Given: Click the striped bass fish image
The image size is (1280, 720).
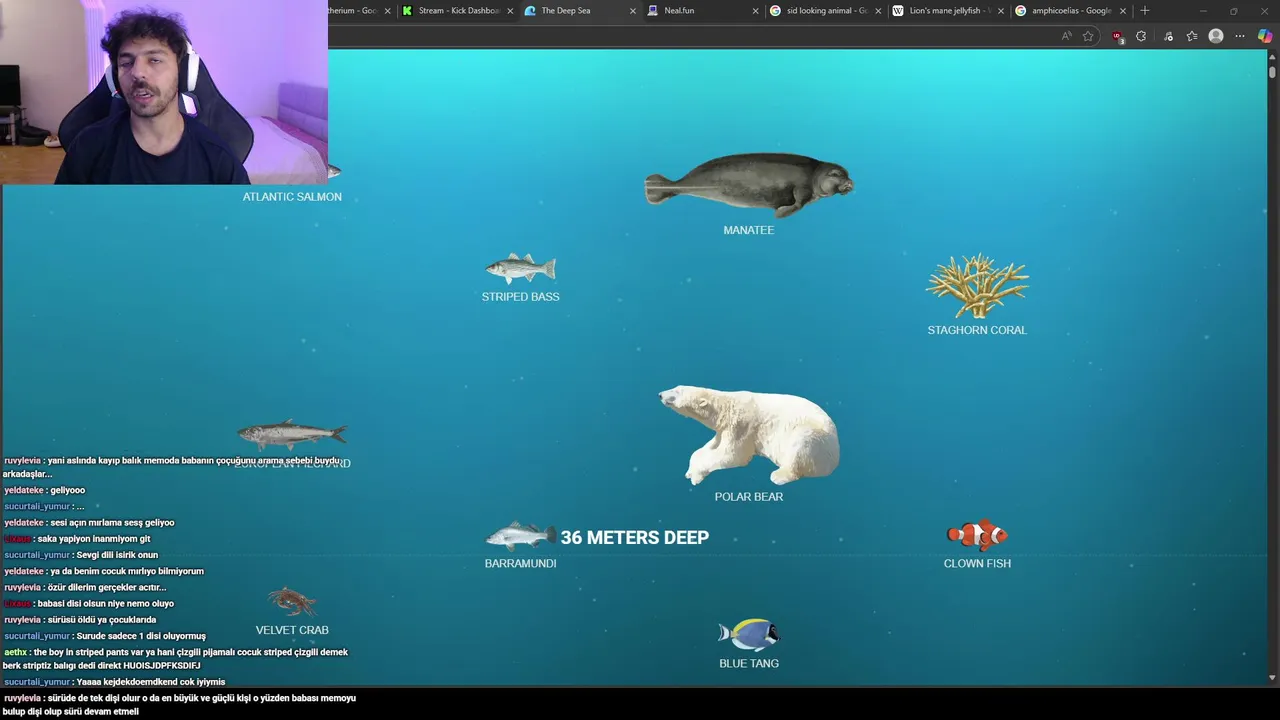Looking at the screenshot, I should [520, 269].
